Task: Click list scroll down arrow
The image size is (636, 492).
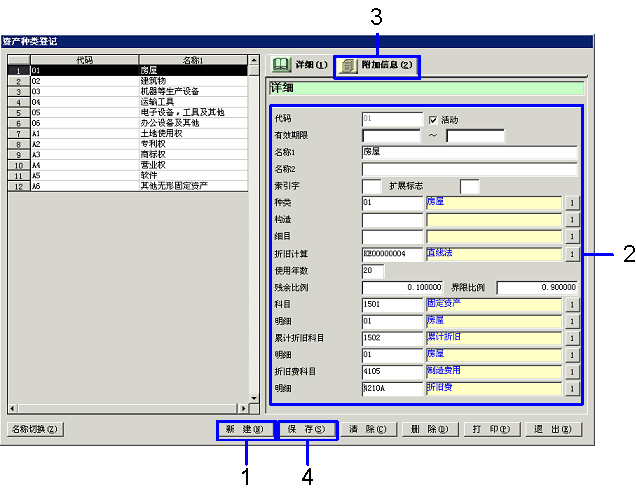Action: [254, 398]
